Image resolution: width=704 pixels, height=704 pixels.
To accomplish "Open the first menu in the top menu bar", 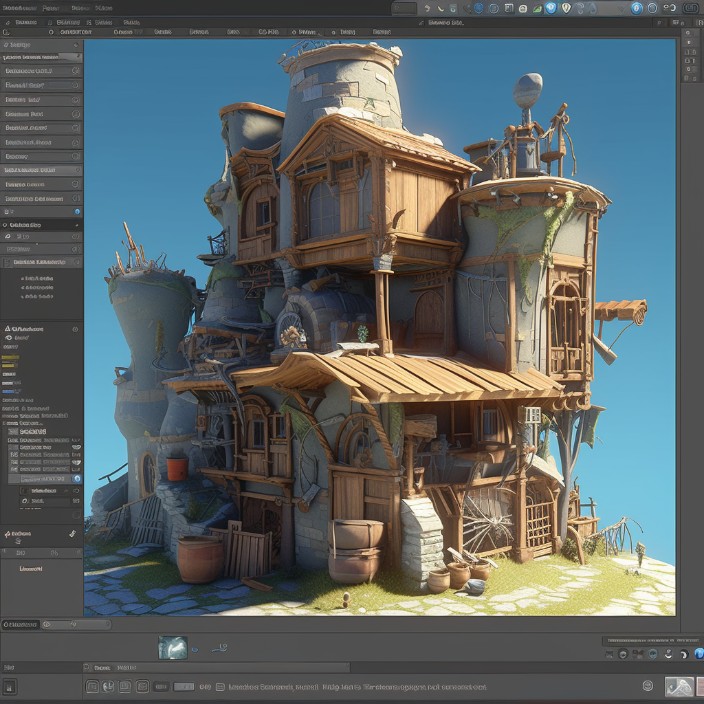I will pos(19,8).
